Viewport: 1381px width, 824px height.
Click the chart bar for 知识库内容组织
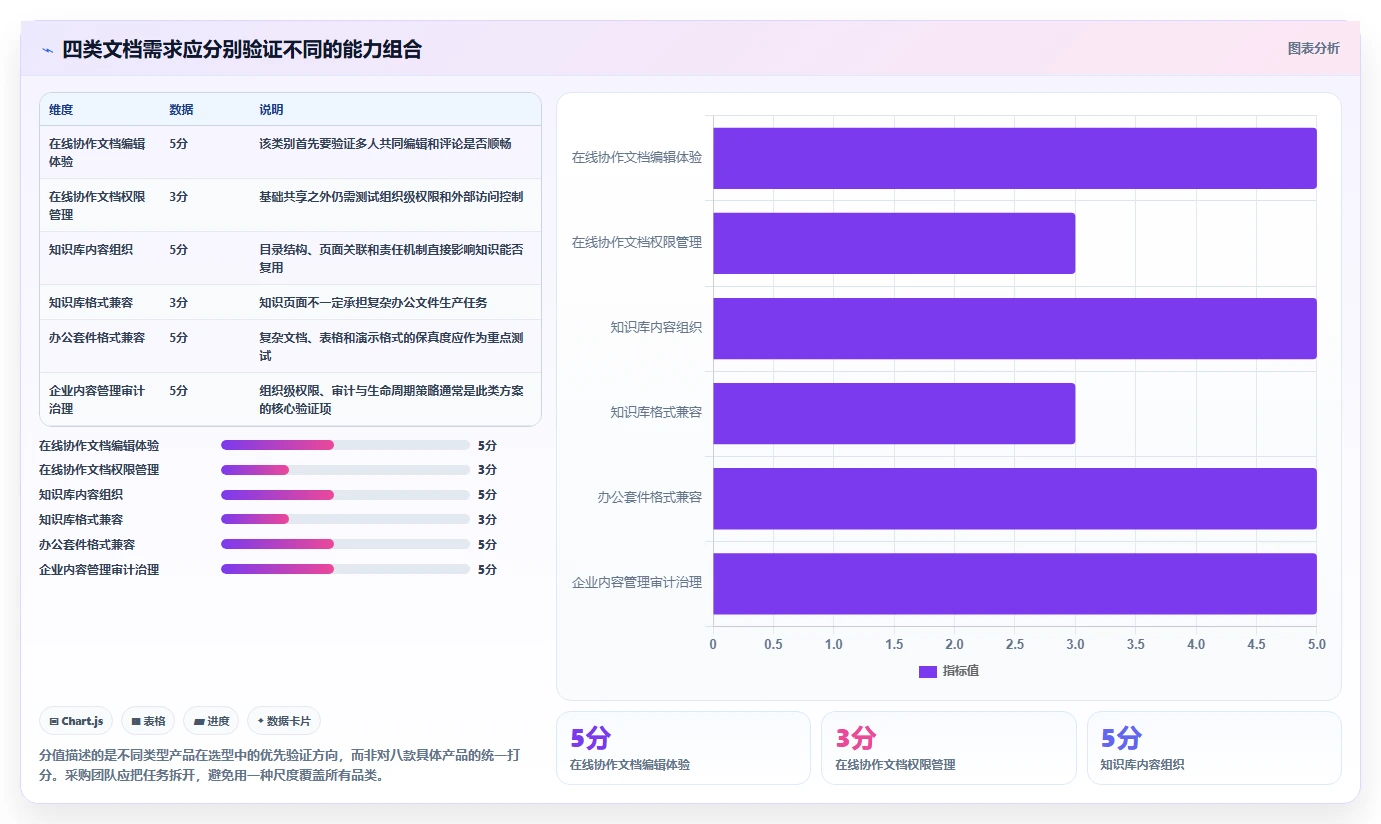pos(1014,328)
